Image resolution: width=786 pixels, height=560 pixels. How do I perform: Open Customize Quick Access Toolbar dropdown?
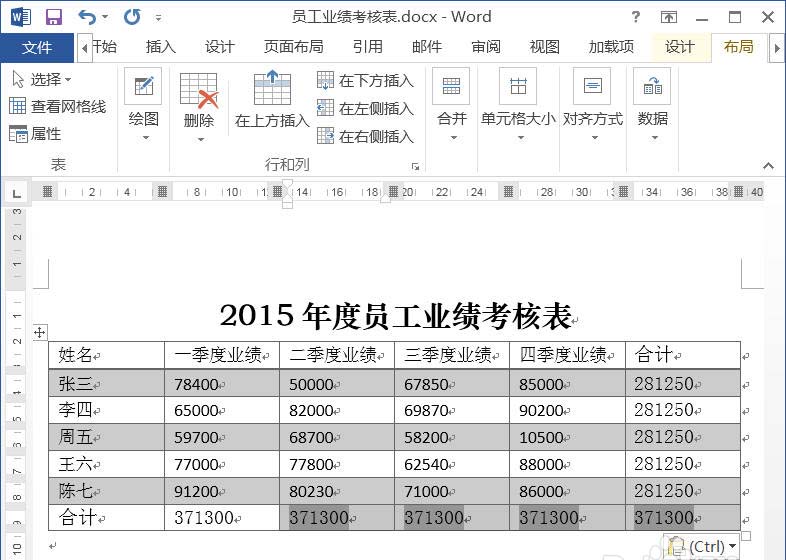coord(158,18)
